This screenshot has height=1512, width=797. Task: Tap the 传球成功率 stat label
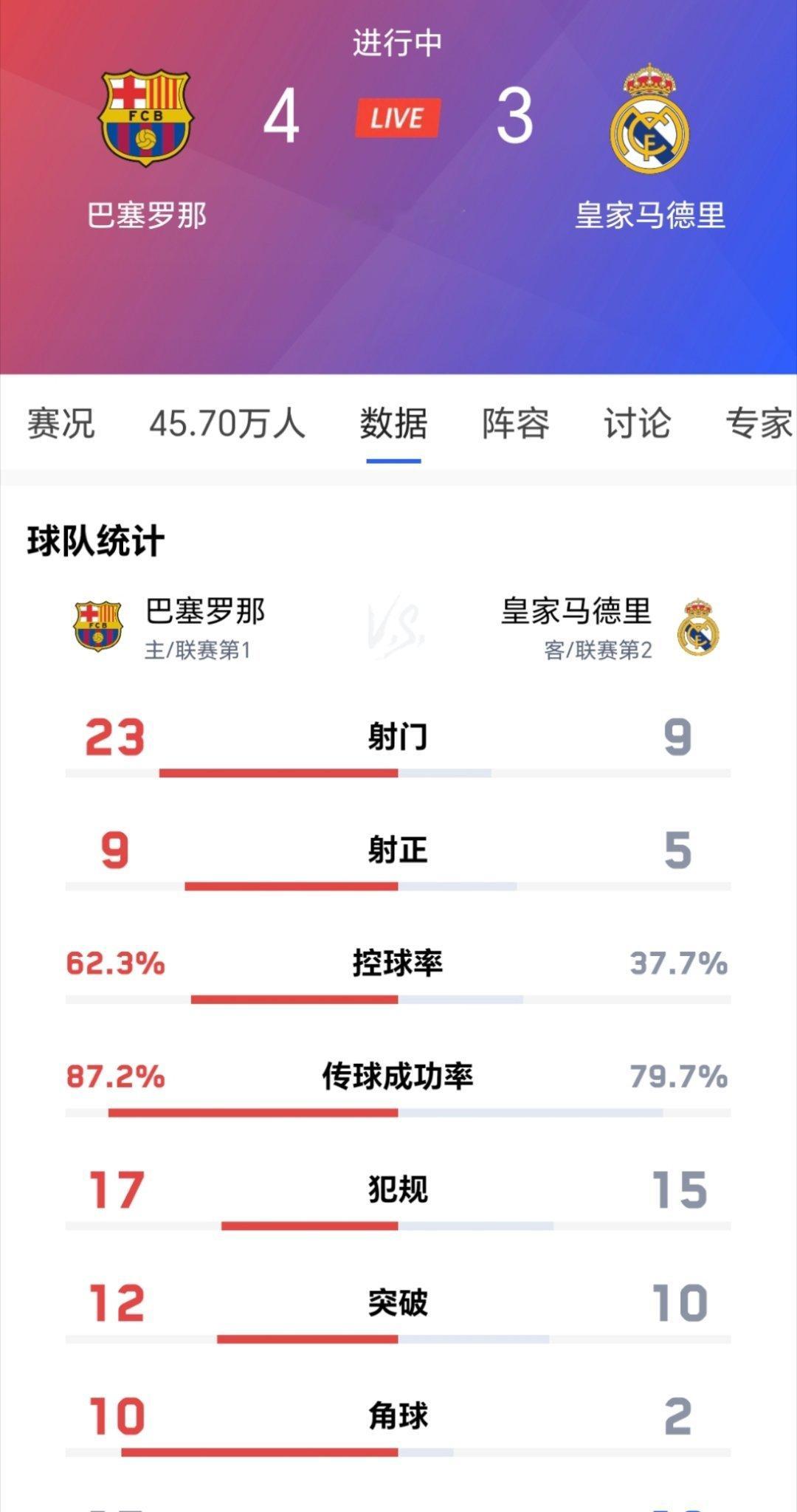coord(398,1076)
